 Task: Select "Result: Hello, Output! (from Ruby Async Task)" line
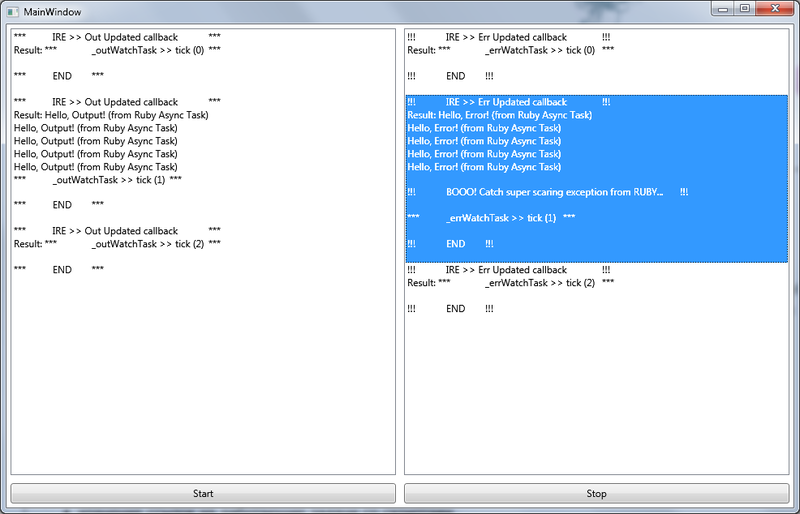pos(111,115)
